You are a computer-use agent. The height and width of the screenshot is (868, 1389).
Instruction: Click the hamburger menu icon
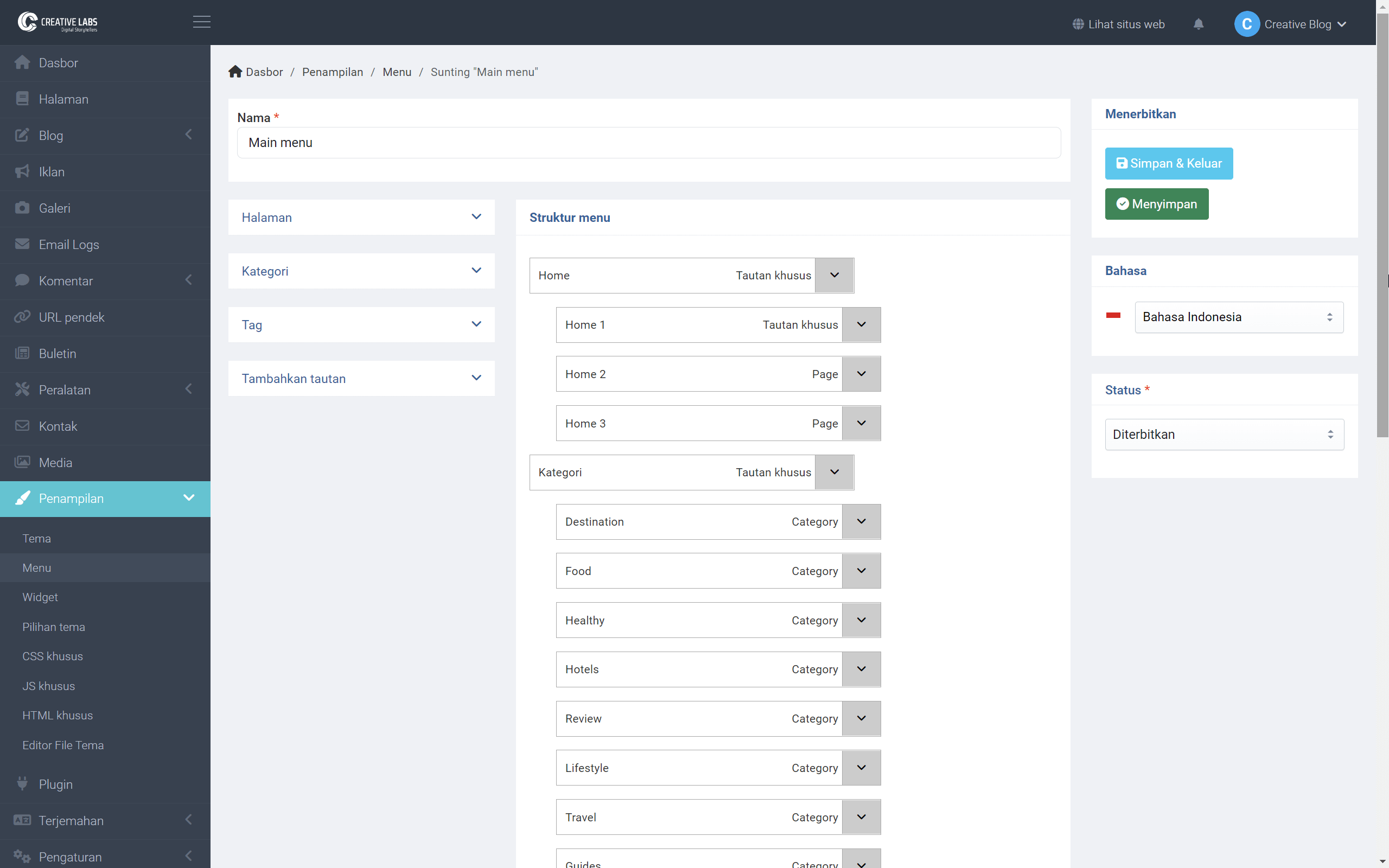201,22
